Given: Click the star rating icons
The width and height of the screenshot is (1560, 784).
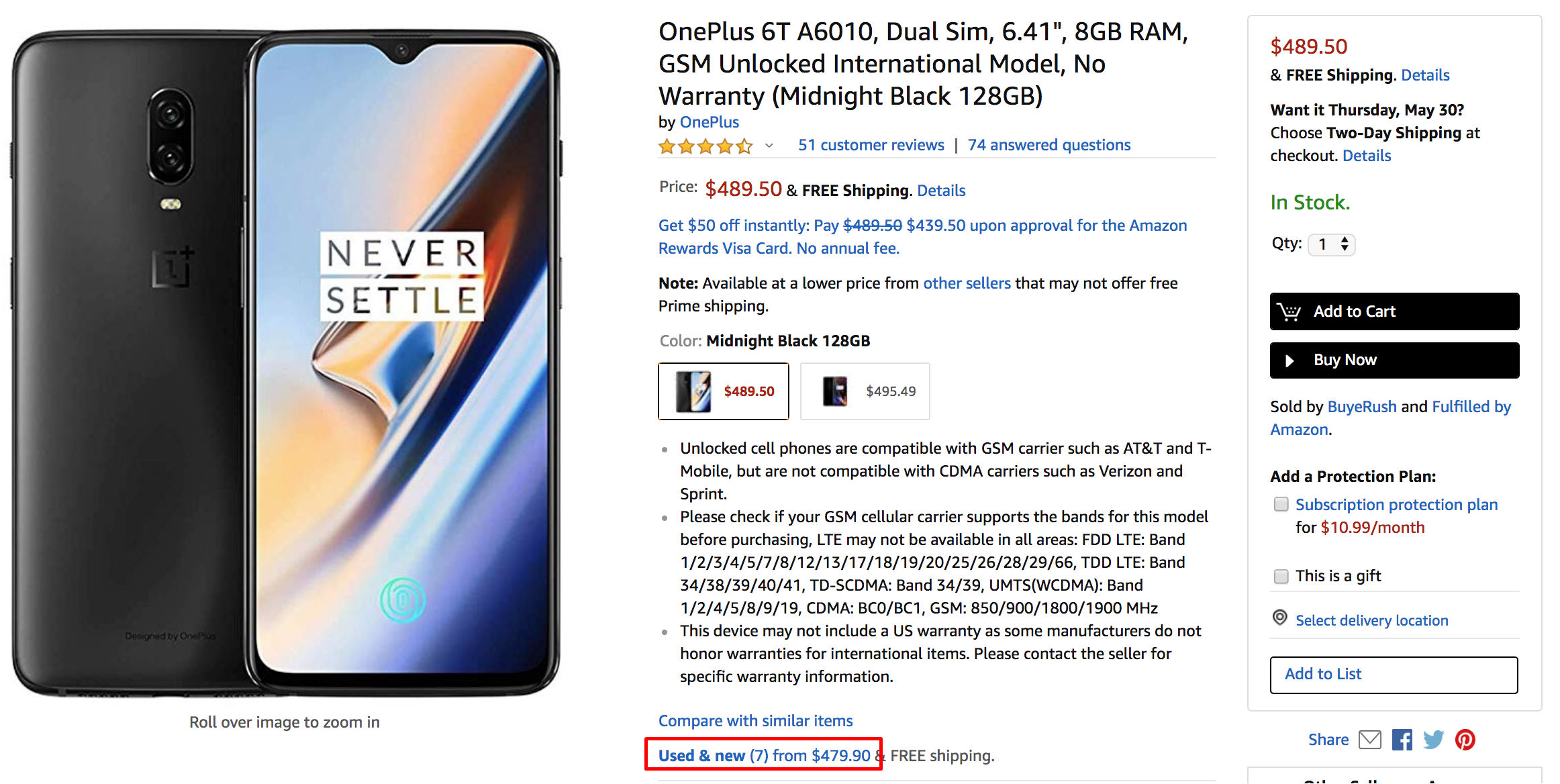Looking at the screenshot, I should (x=706, y=145).
